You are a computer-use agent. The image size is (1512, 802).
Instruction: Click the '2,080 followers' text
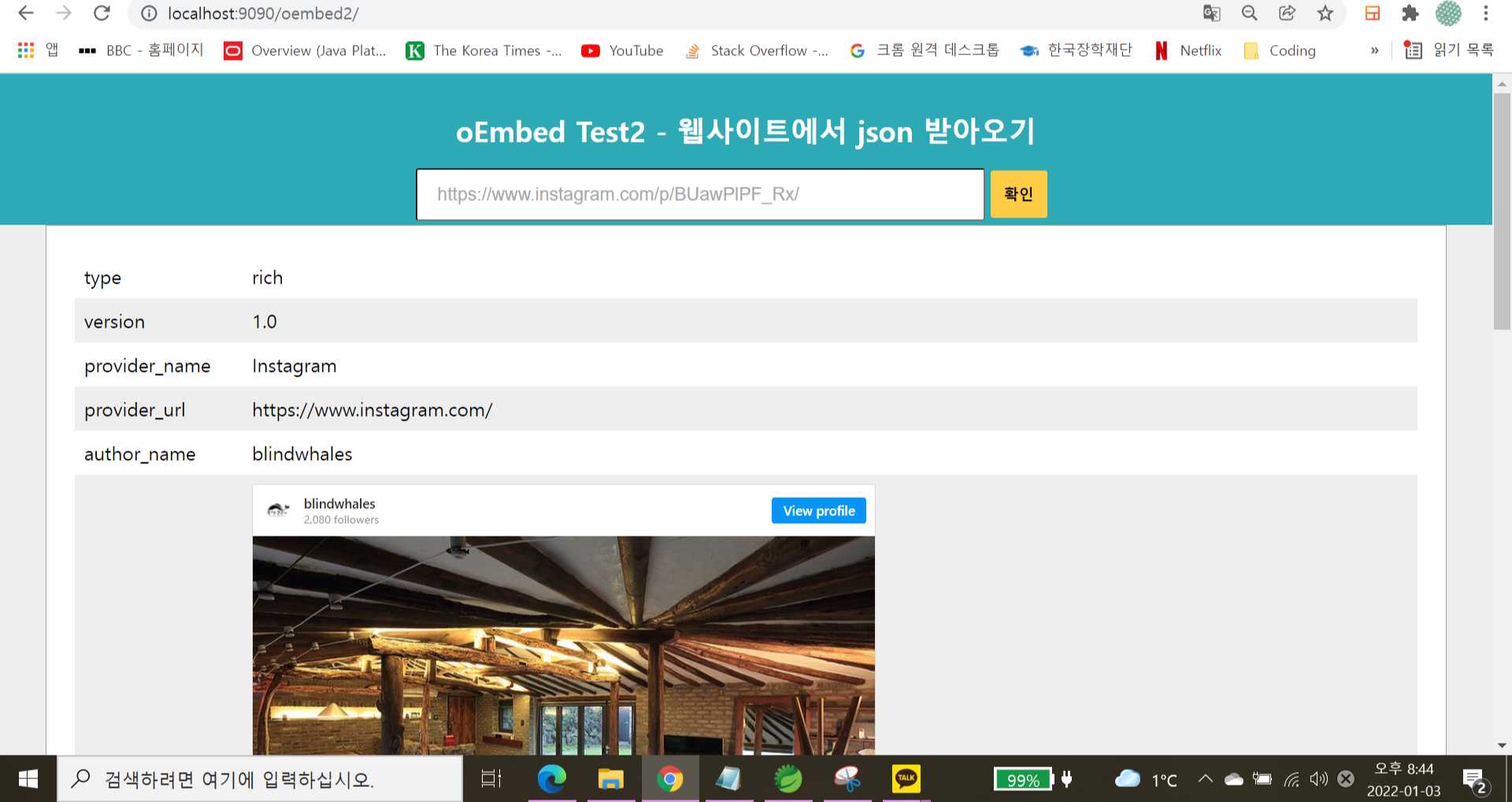click(x=342, y=520)
